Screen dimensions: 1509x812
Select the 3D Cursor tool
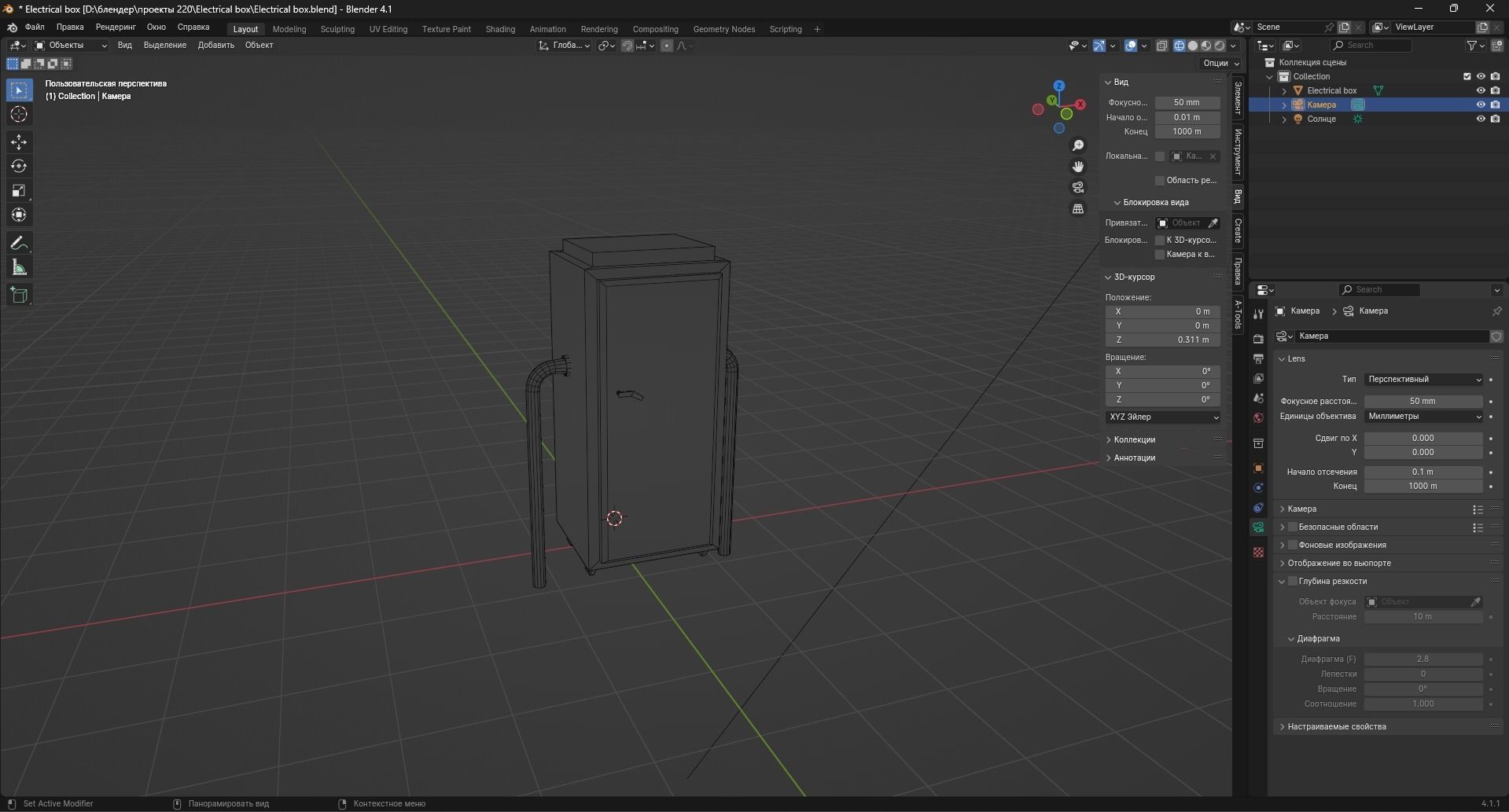point(19,115)
